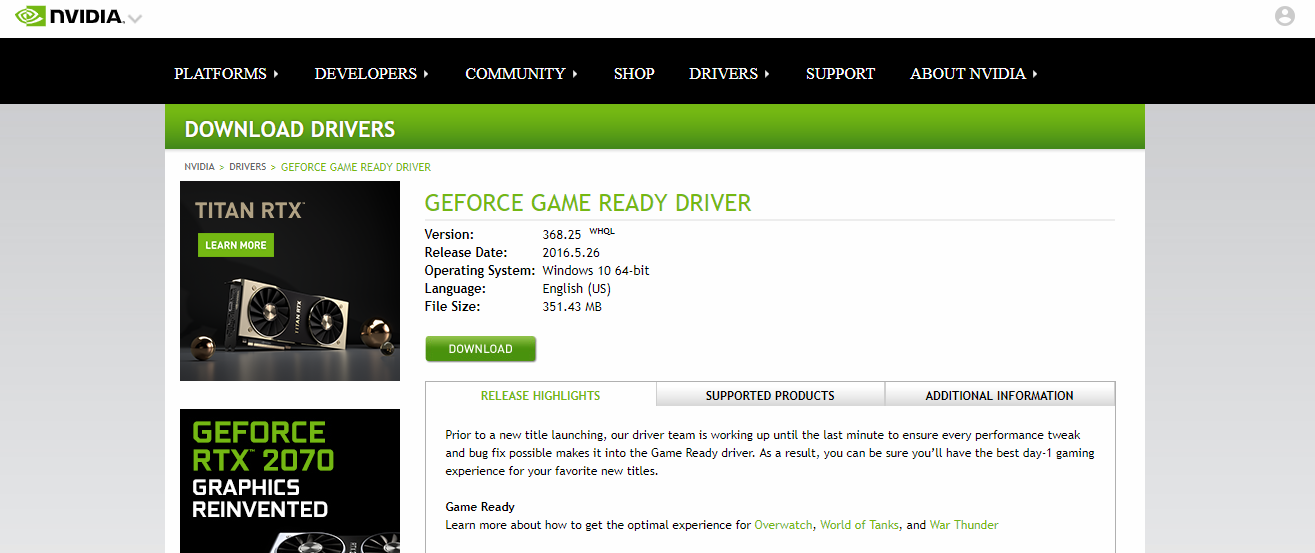Click GeForce Game Ready Driver breadcrumb
The image size is (1315, 553).
356,167
